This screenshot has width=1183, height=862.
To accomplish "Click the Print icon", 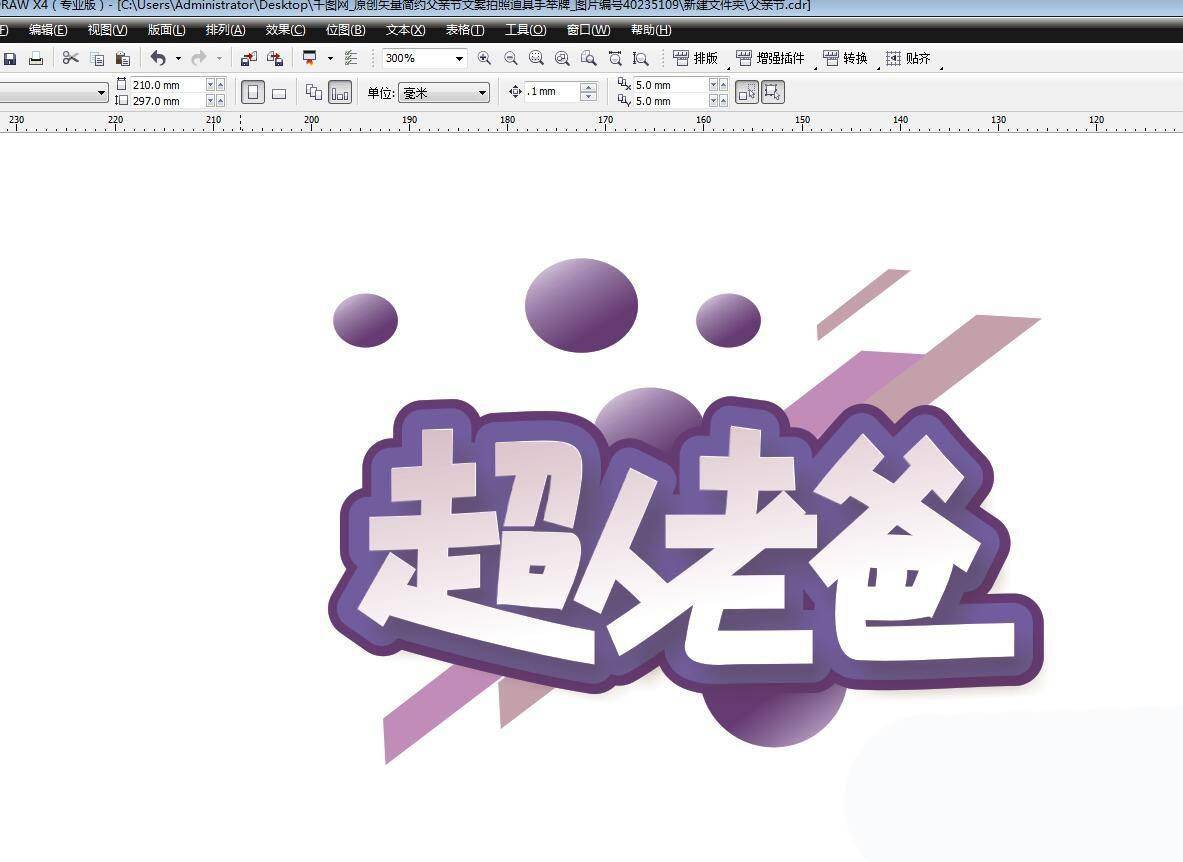I will point(36,59).
